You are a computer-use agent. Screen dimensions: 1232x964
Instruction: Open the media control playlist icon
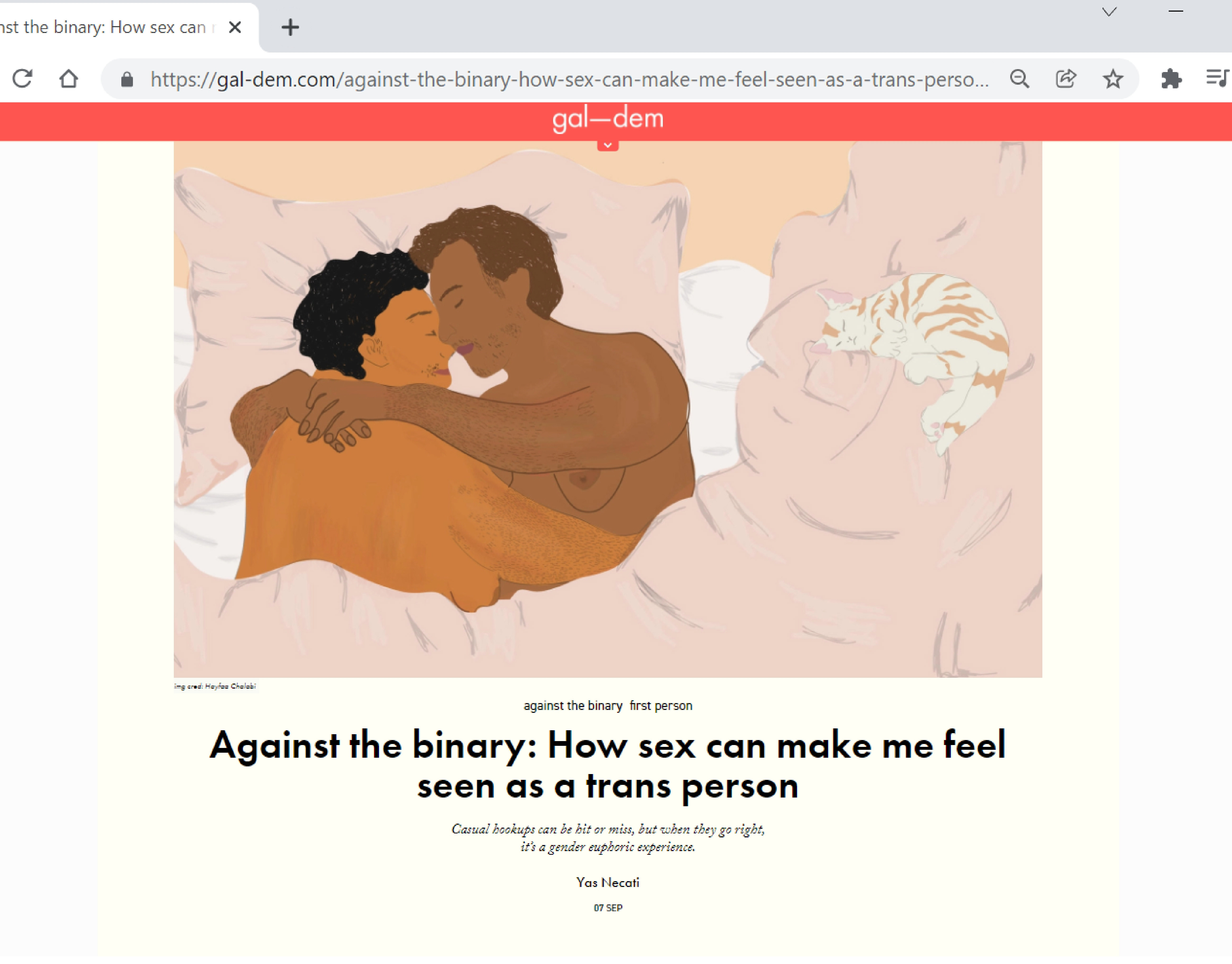pos(1217,78)
